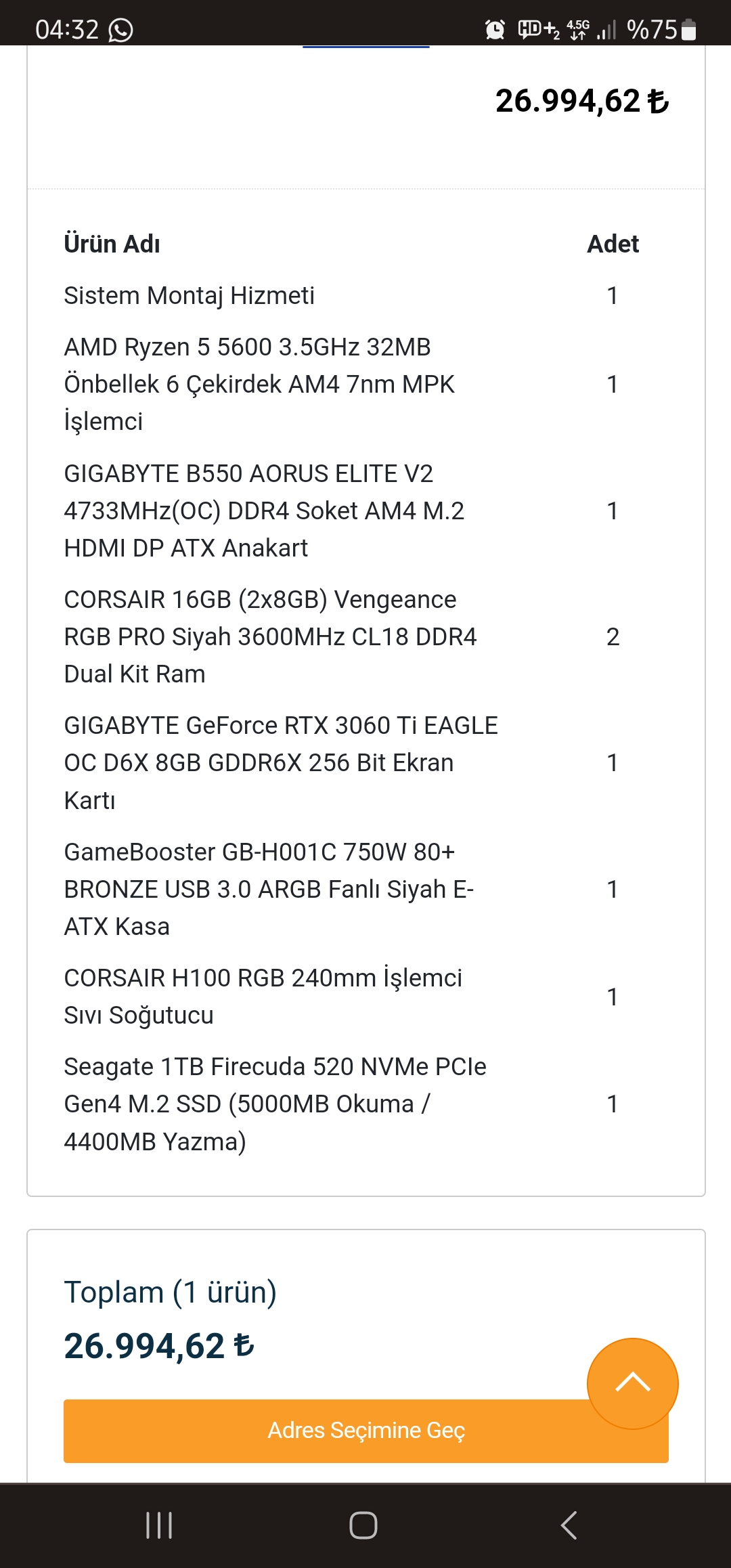Tap the alarm clock status icon

(495, 30)
